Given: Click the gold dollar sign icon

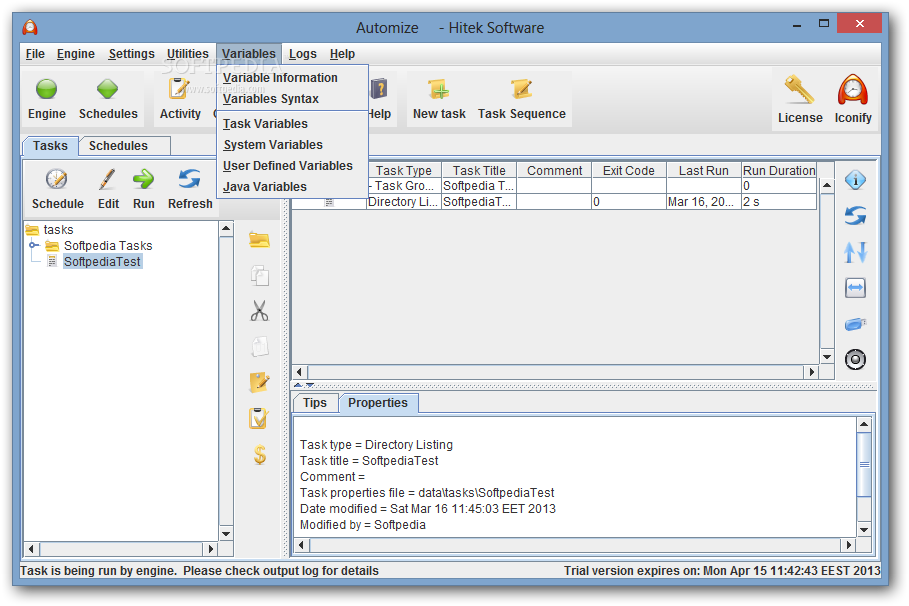Looking at the screenshot, I should click(260, 455).
